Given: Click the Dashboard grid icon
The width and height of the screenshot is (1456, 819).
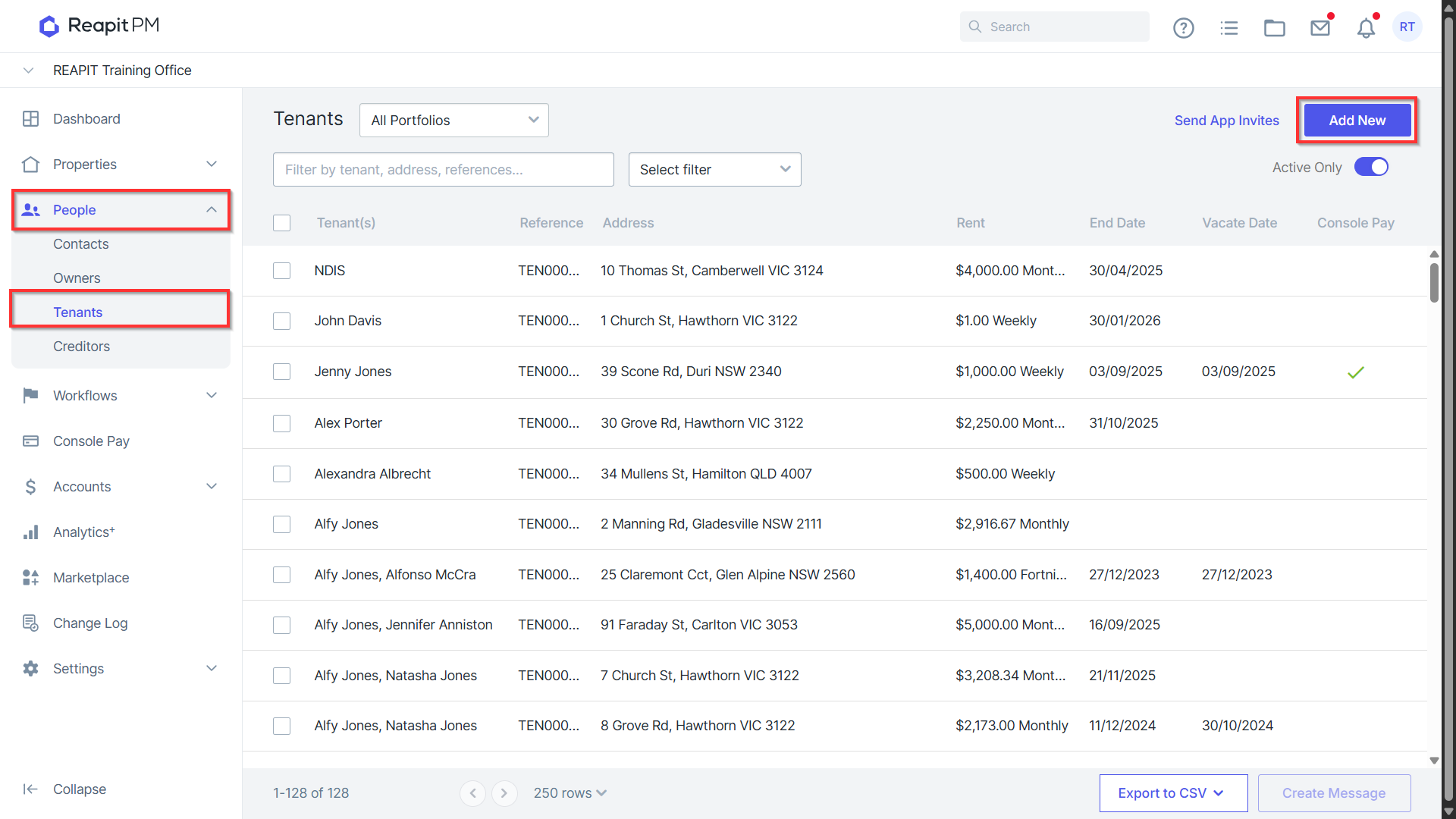Looking at the screenshot, I should tap(30, 119).
